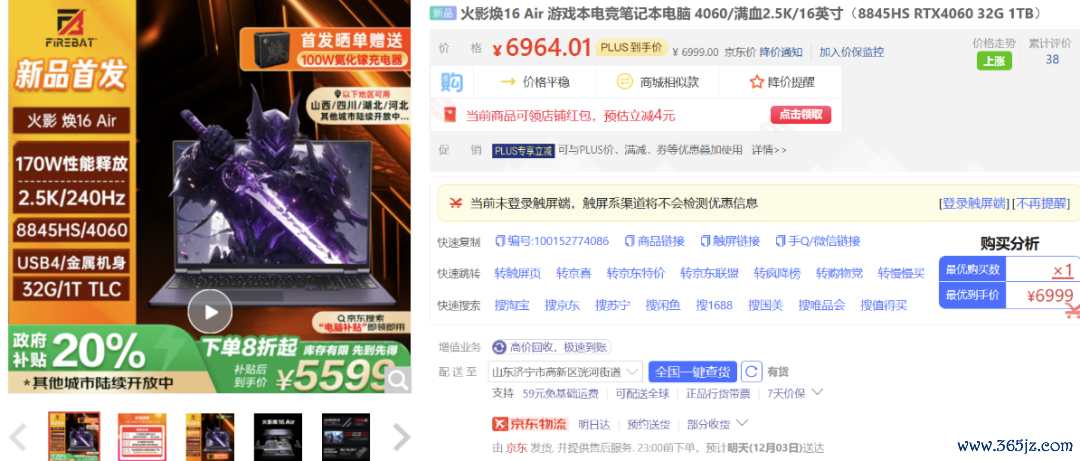Click the copy icon next to 触屏链接
Viewport: 1080px width, 461px height.
pos(705,241)
